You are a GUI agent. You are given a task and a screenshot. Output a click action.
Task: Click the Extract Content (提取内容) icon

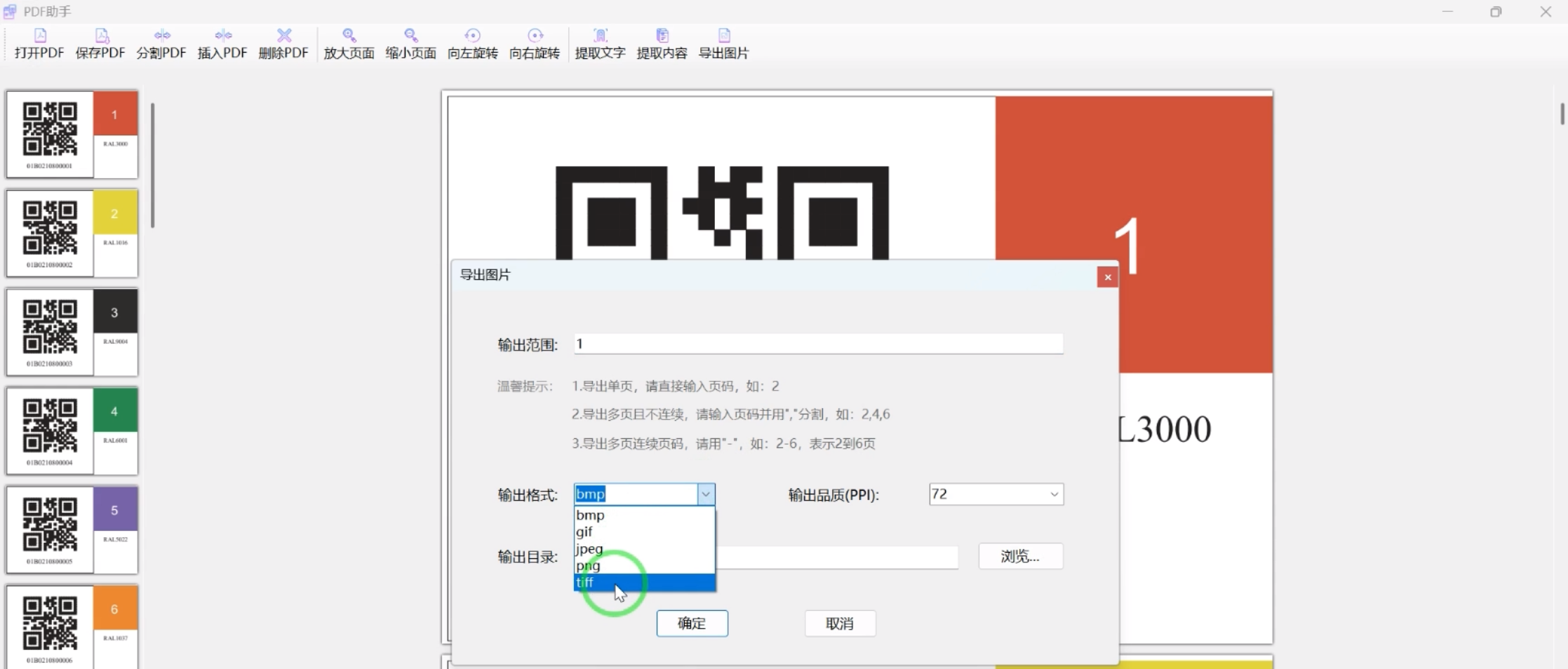pyautogui.click(x=662, y=43)
